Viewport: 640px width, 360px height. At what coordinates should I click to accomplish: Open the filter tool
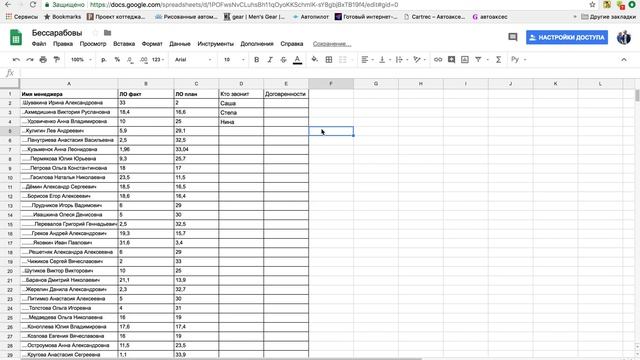[x=478, y=60]
